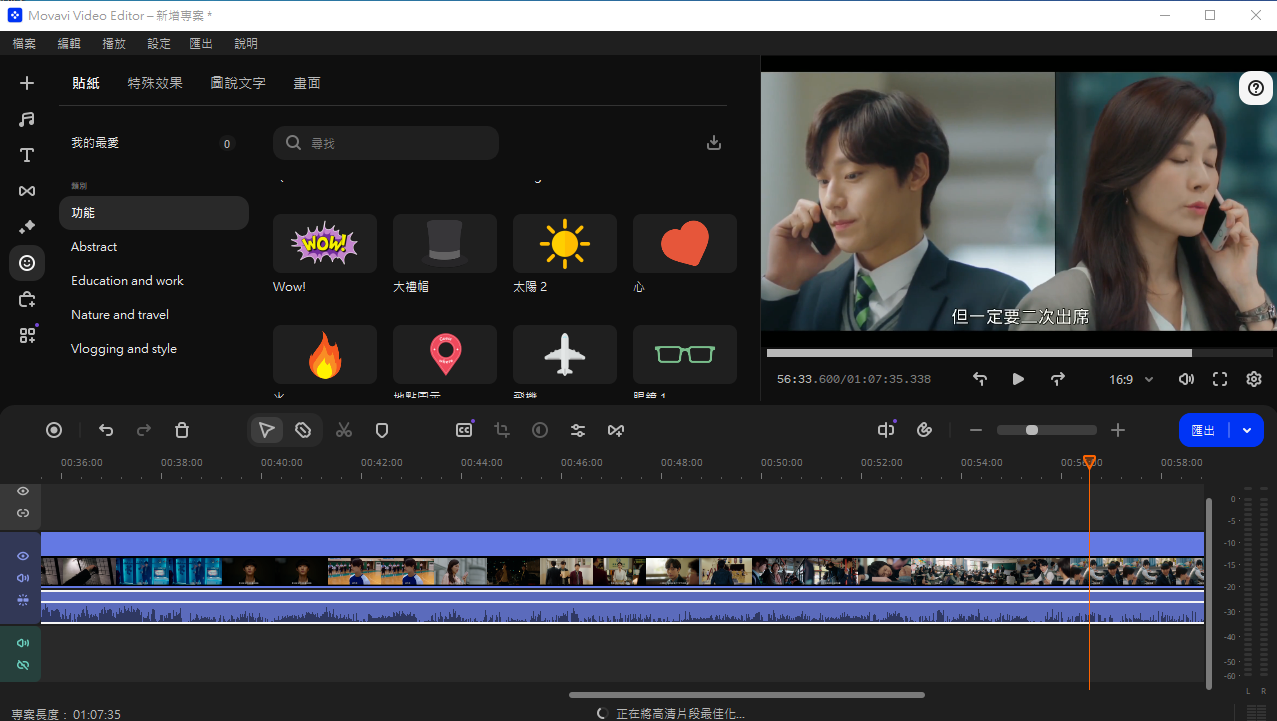Open 我的最愛 favorites list
Screen dimensions: 1277x721
154,143
